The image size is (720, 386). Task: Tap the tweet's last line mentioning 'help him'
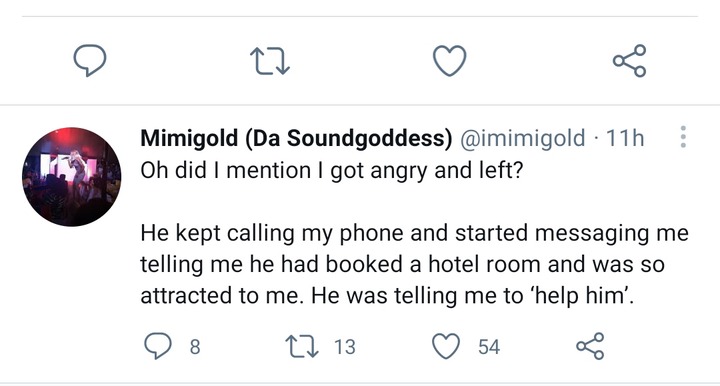pyautogui.click(x=387, y=296)
